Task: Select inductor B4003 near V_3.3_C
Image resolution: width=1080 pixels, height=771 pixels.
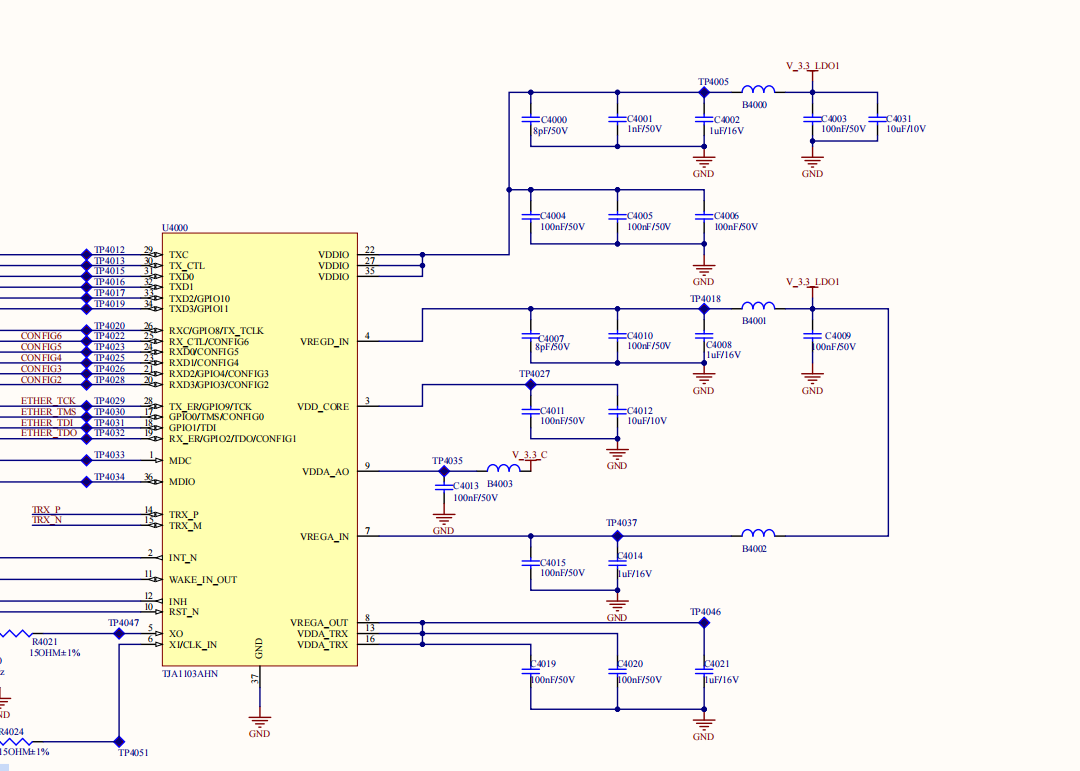Action: pyautogui.click(x=503, y=468)
